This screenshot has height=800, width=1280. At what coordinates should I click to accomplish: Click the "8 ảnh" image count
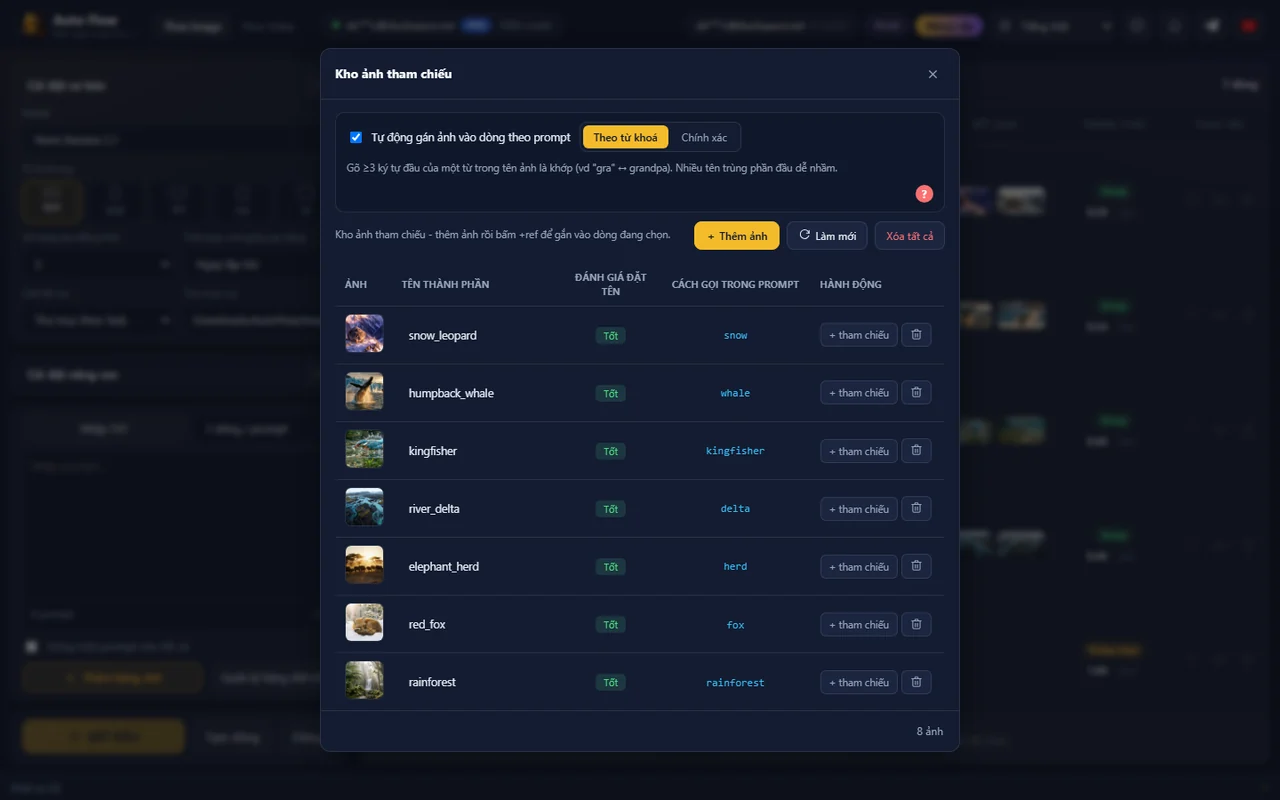click(930, 731)
